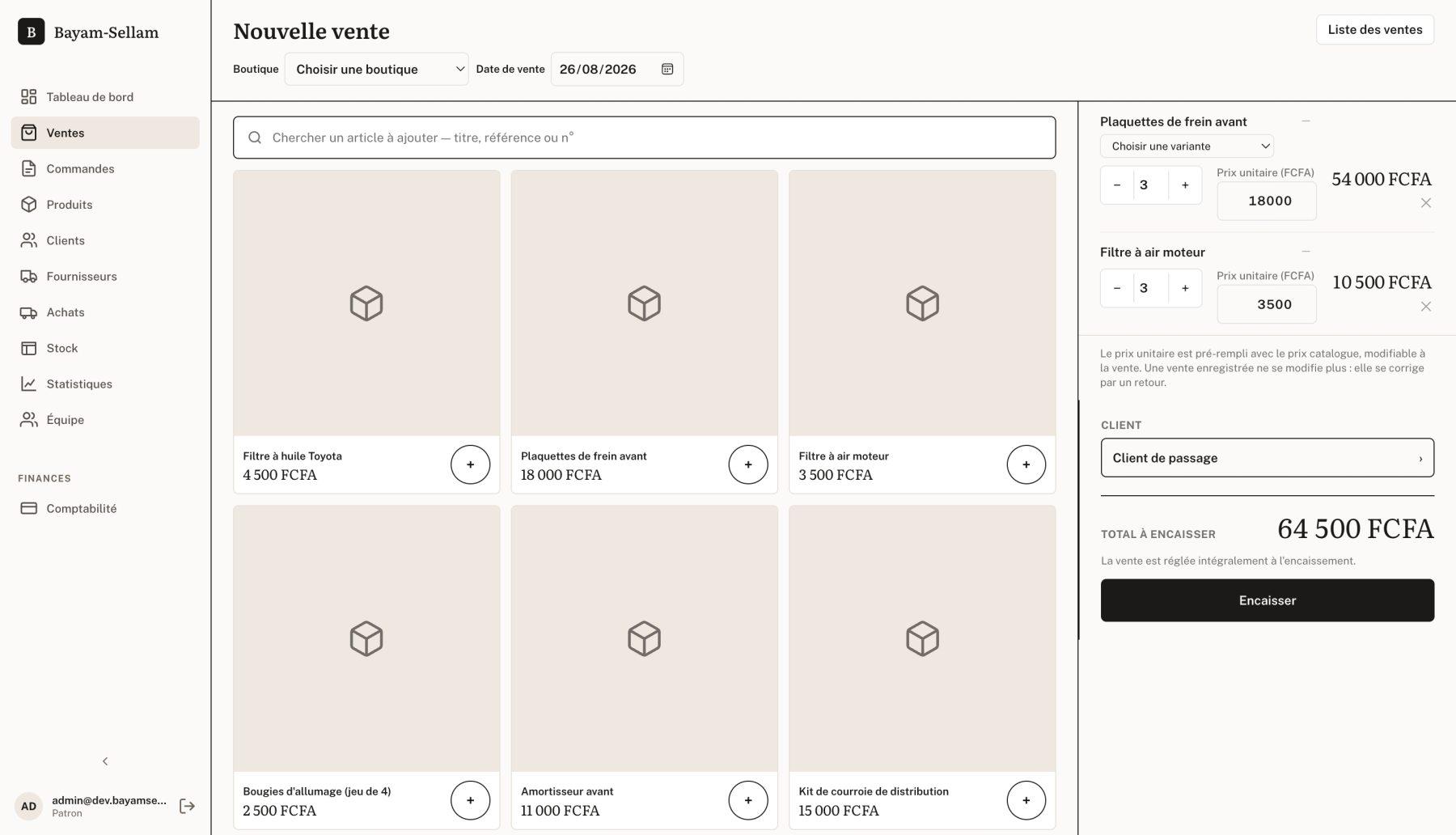Decrease quantity of Filtre à air moteur
The width and height of the screenshot is (1456, 835).
(1117, 288)
